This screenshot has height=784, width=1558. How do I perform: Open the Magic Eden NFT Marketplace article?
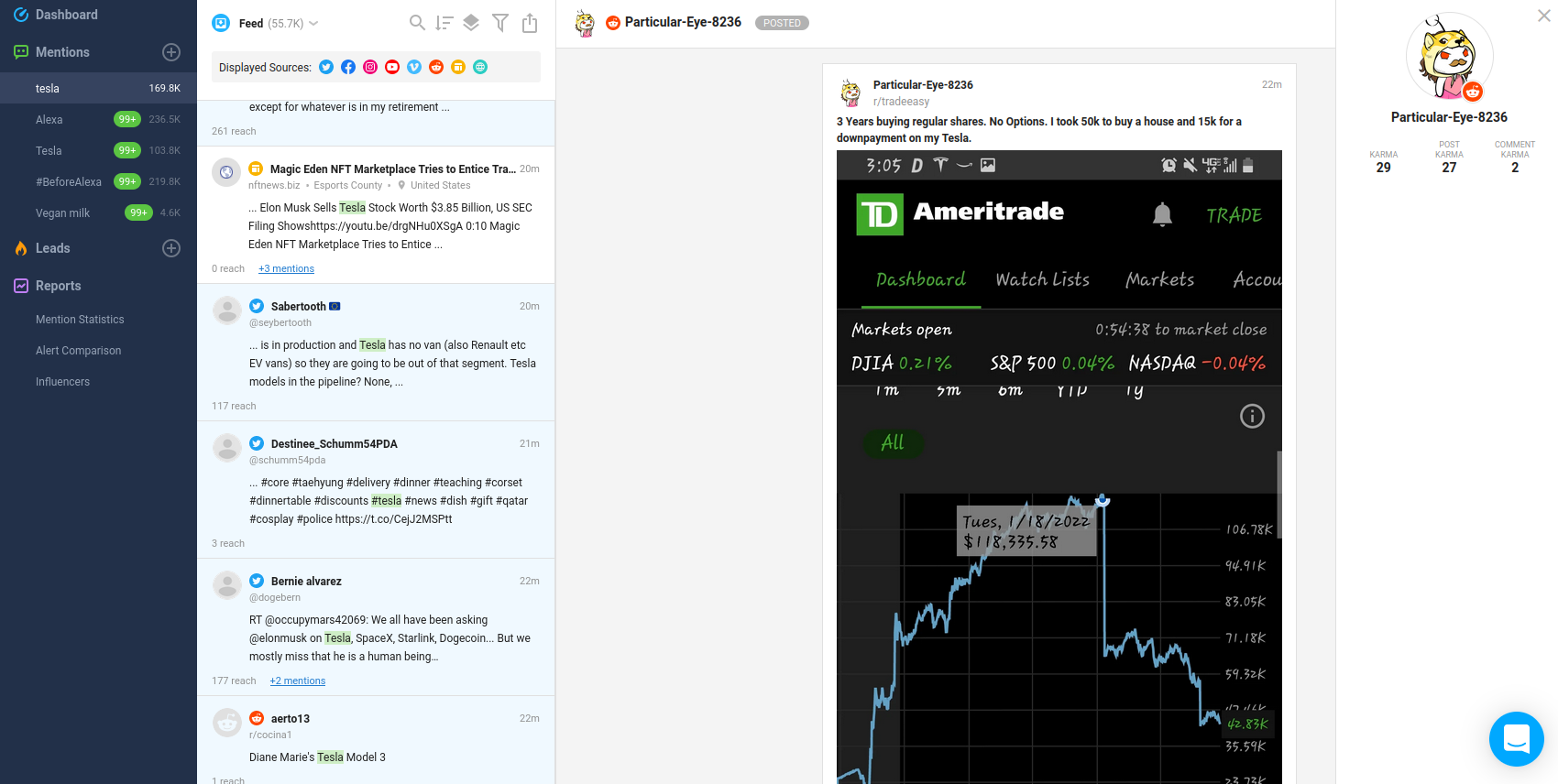[x=376, y=214]
